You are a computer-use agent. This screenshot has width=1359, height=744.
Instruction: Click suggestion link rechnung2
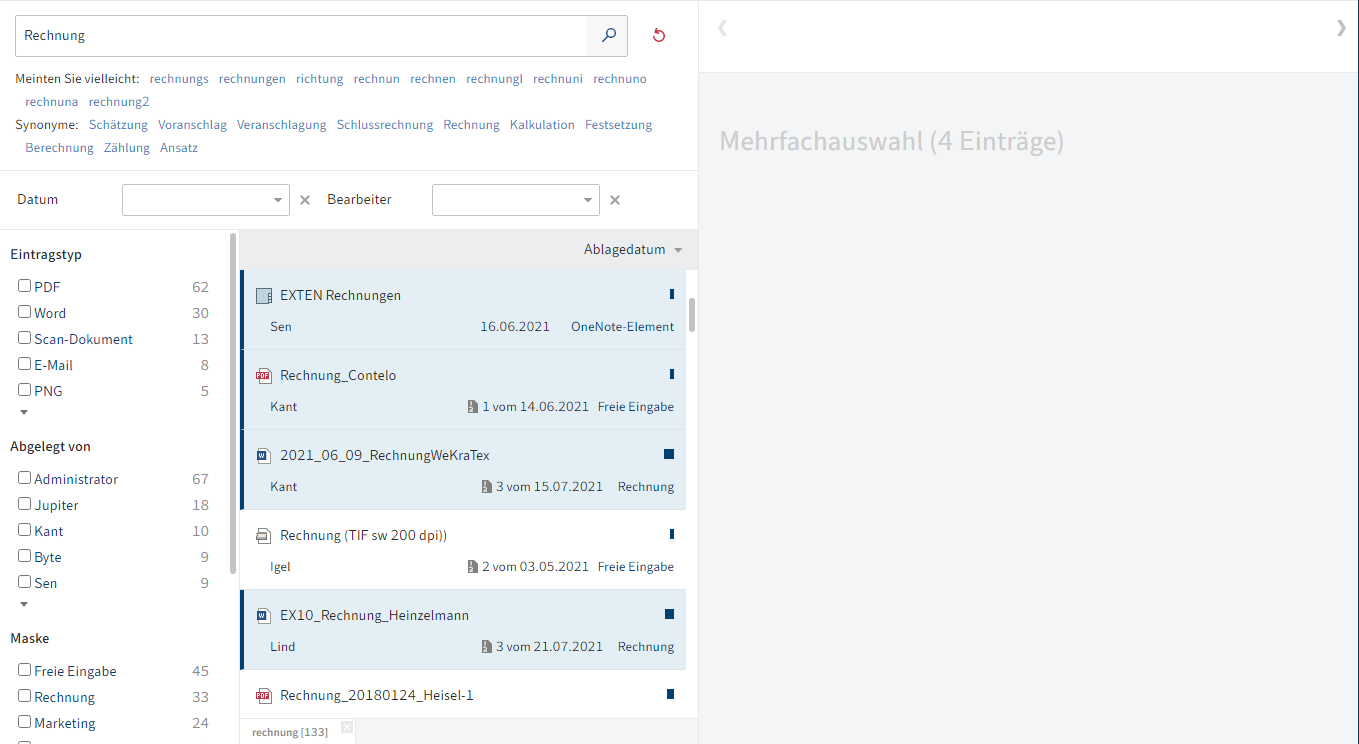[118, 102]
